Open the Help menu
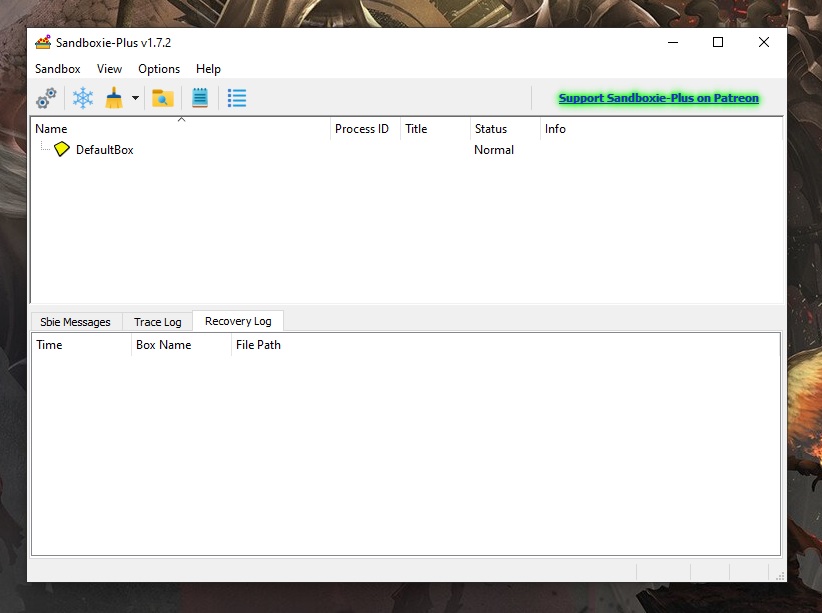 (x=208, y=69)
